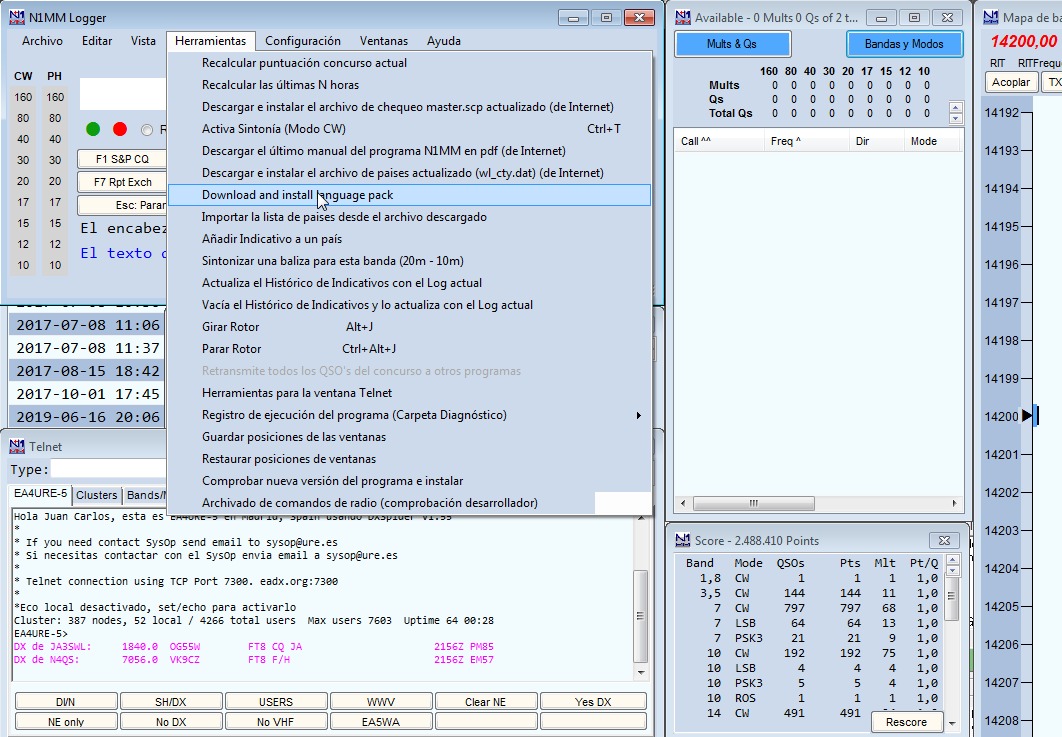The height and width of the screenshot is (737, 1062).
Task: Choose Recalcular puntuación concurso actual
Action: (x=409, y=63)
